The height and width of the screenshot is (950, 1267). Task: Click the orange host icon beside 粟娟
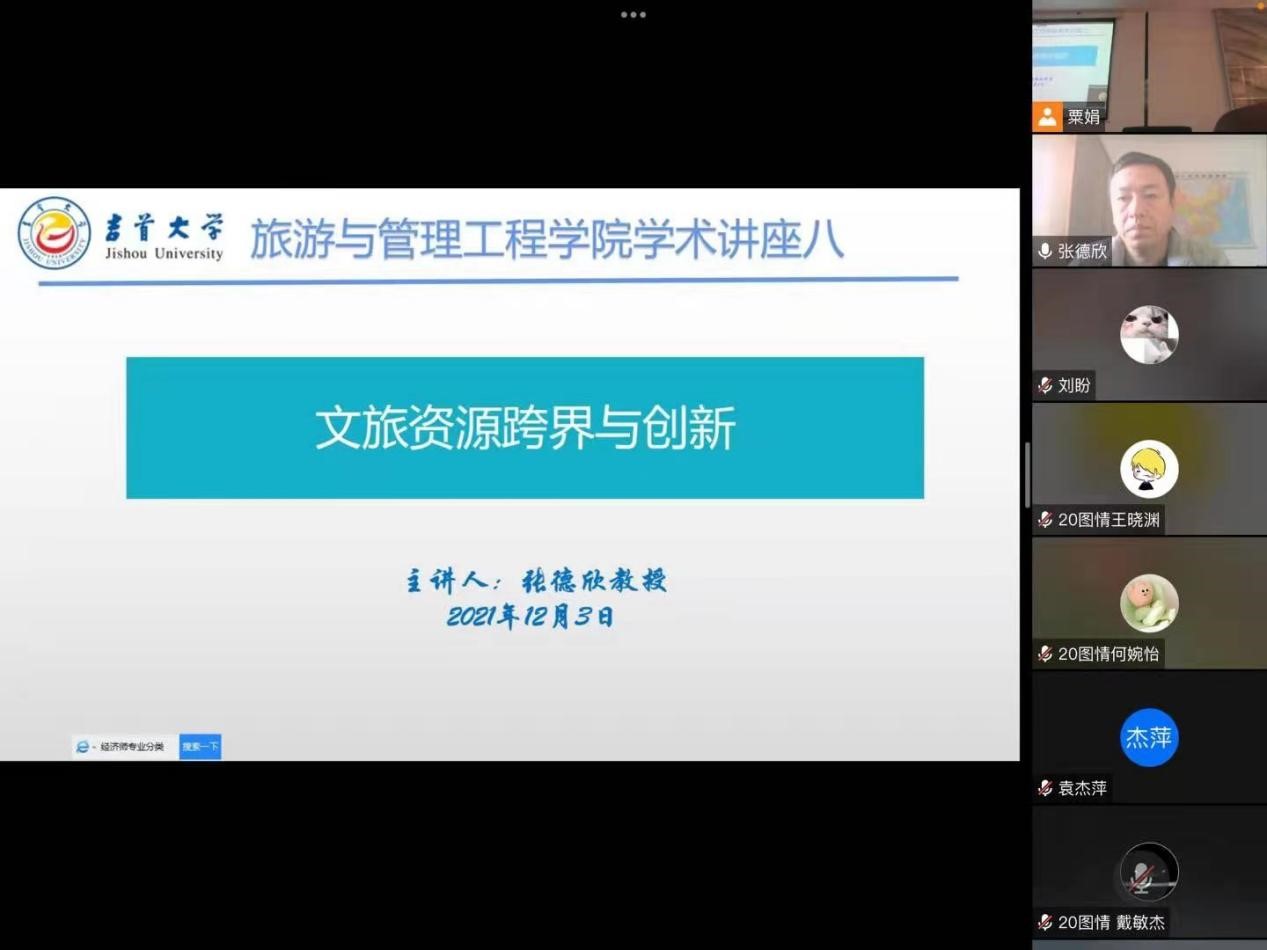(x=1047, y=117)
